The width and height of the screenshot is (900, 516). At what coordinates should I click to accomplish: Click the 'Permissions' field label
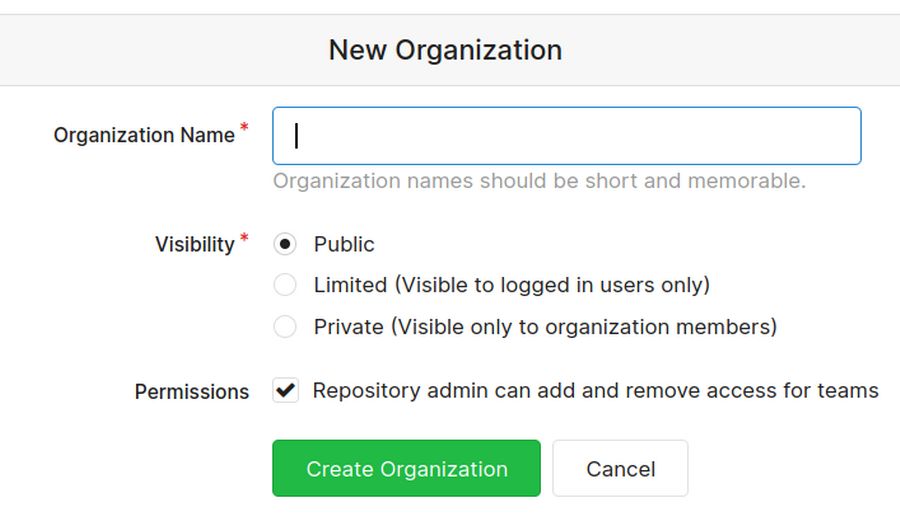click(x=192, y=392)
